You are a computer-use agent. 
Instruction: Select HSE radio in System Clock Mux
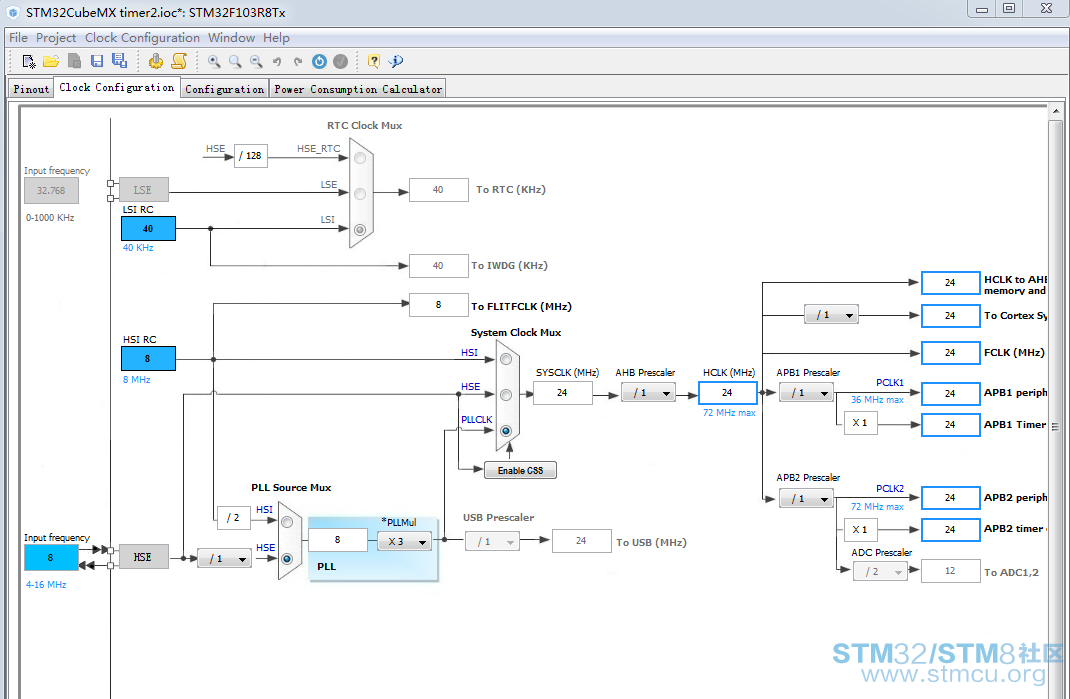[506, 395]
